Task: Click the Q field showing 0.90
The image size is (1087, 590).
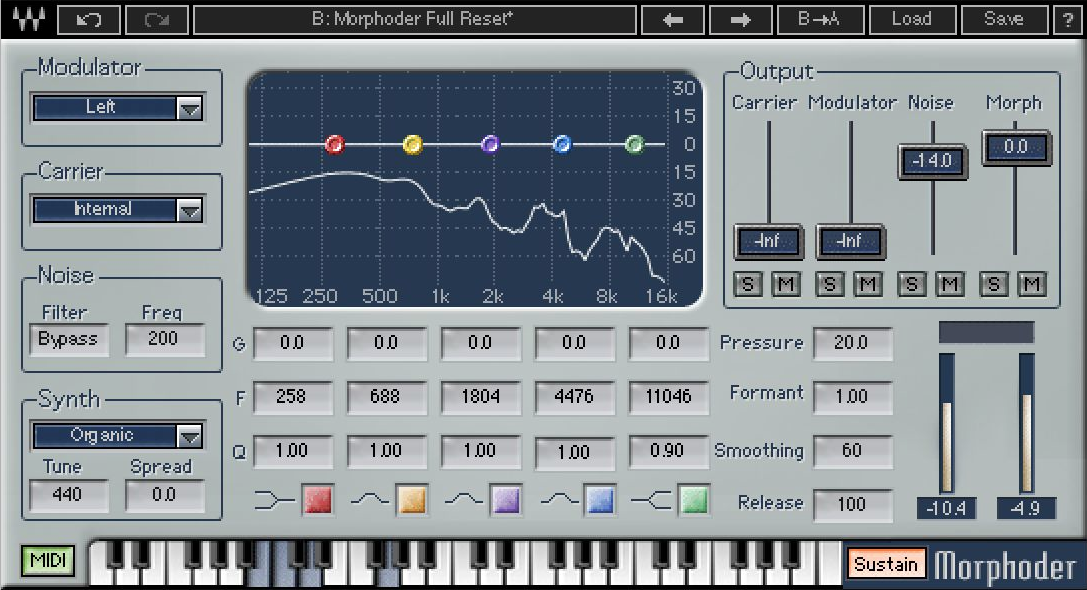Action: [x=668, y=451]
